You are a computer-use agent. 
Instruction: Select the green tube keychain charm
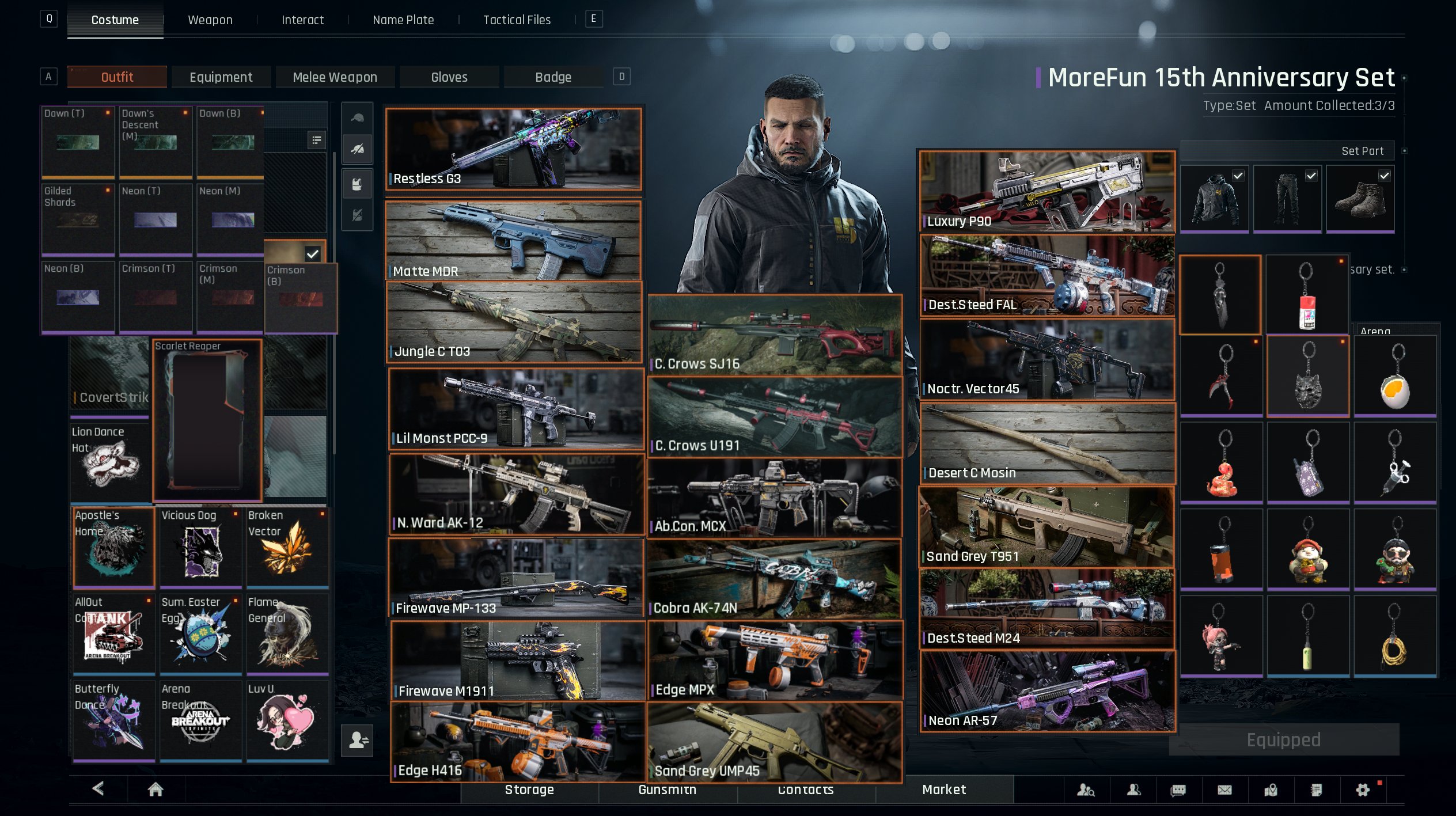click(1307, 636)
